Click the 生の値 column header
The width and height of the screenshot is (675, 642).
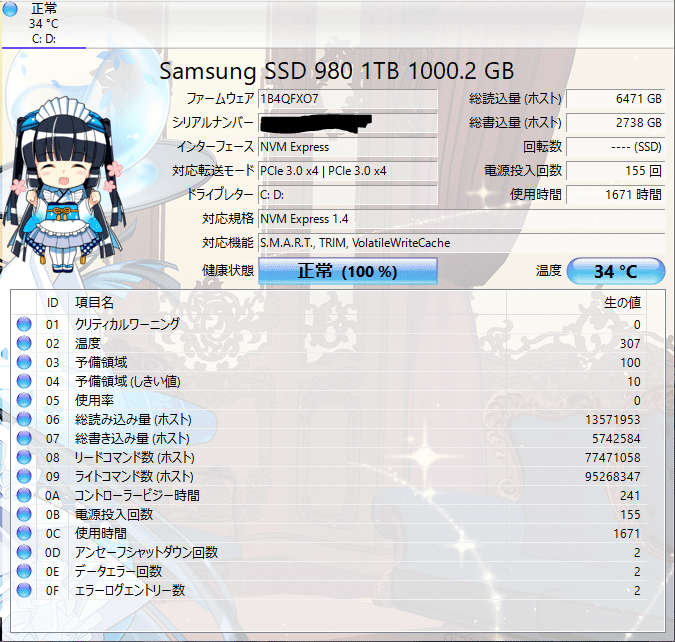[x=622, y=303]
